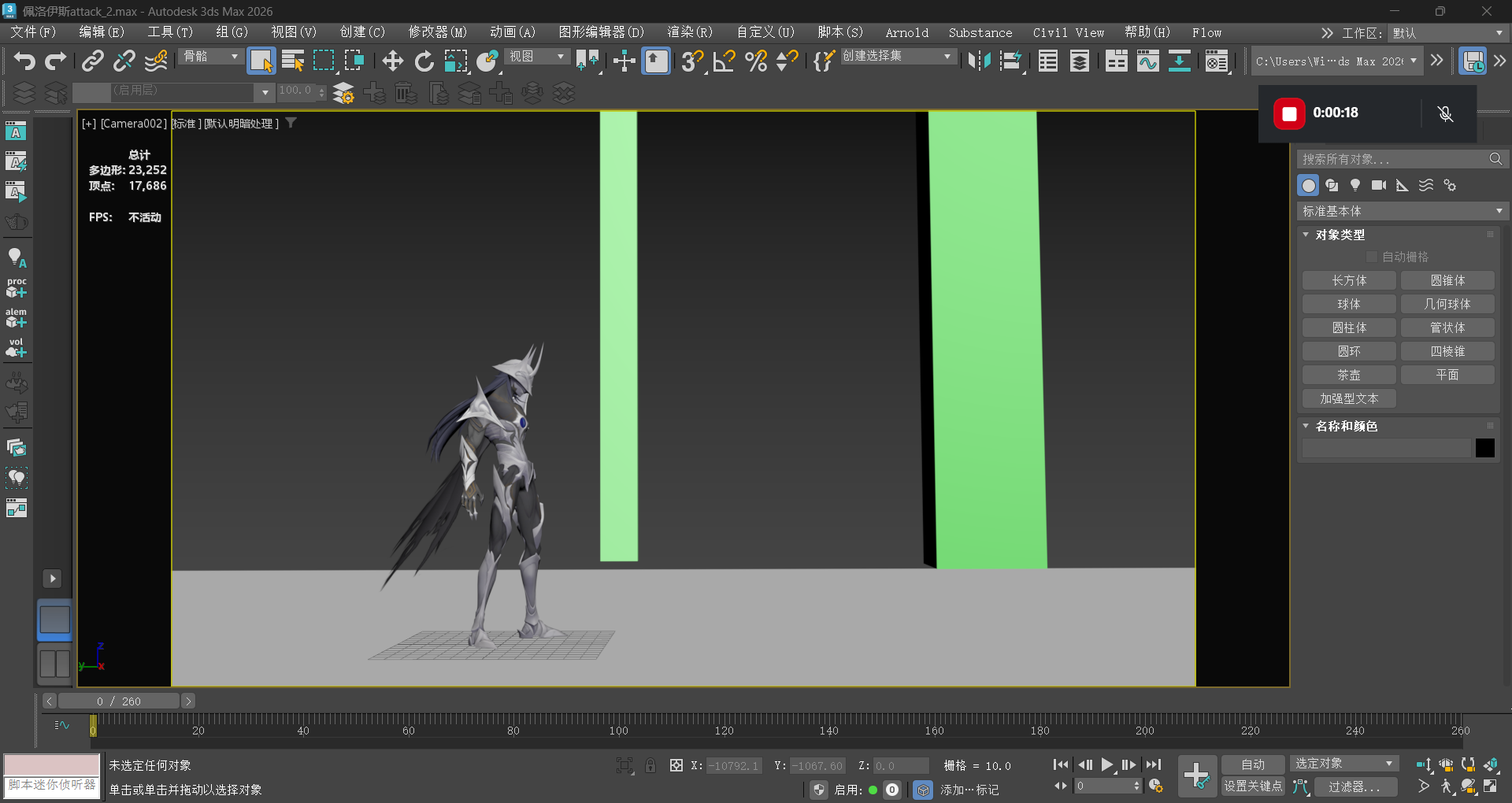Image resolution: width=1512 pixels, height=803 pixels.
Task: Choose the Unlink Selection tool
Action: pyautogui.click(x=124, y=61)
